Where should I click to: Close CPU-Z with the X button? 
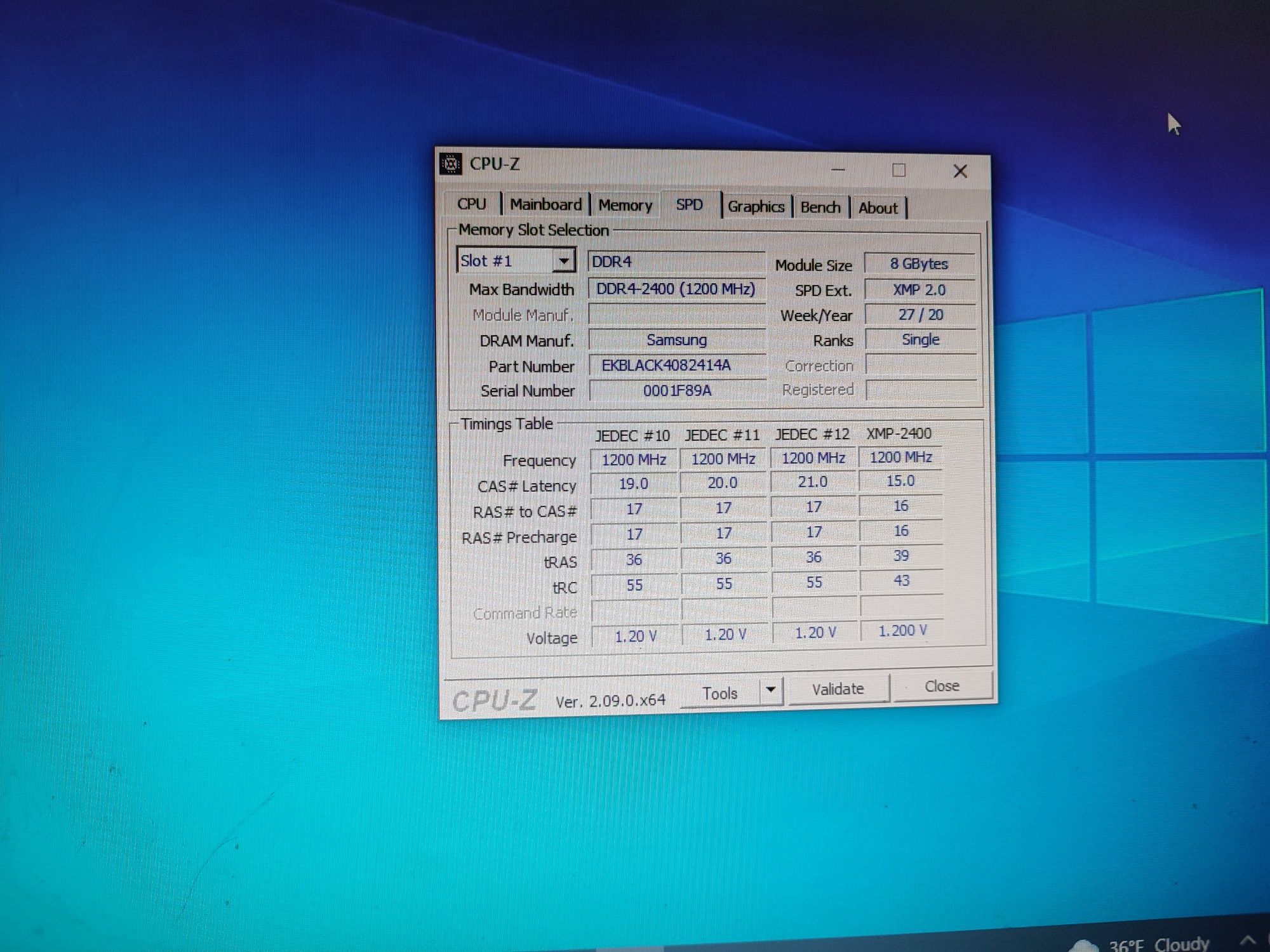pos(960,171)
